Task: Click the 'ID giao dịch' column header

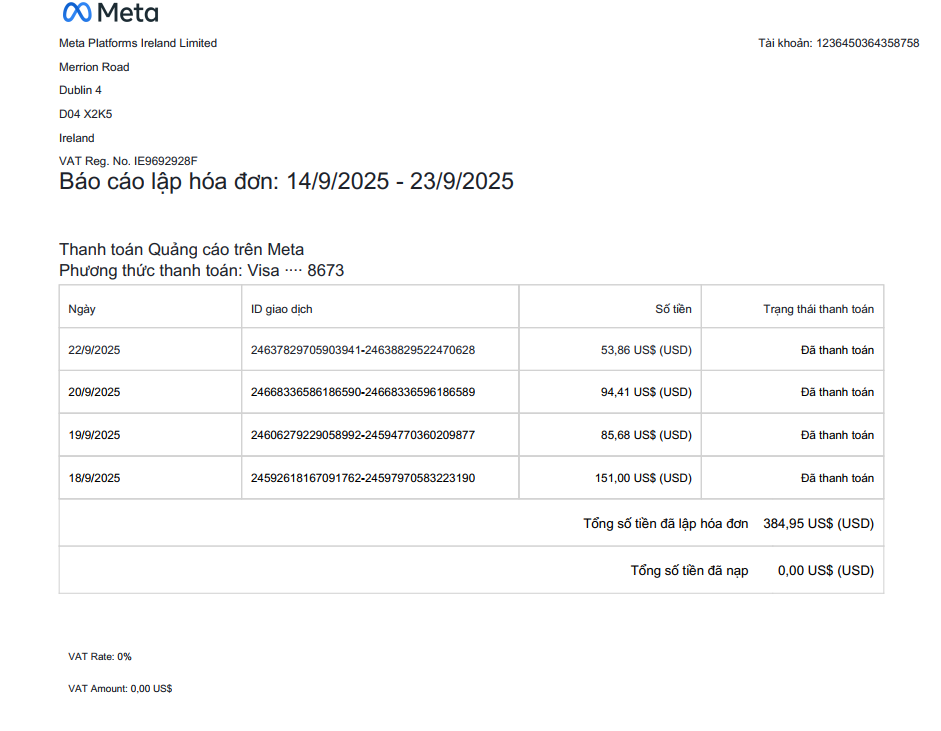Action: click(281, 309)
